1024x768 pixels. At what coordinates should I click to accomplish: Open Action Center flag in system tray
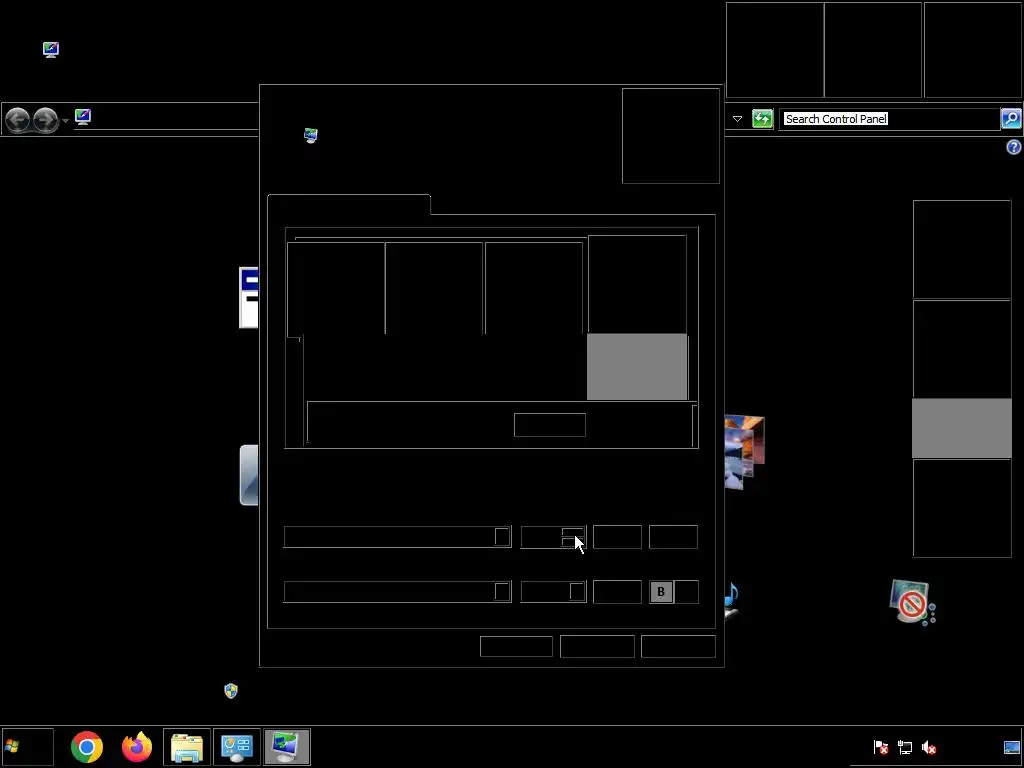[x=881, y=747]
